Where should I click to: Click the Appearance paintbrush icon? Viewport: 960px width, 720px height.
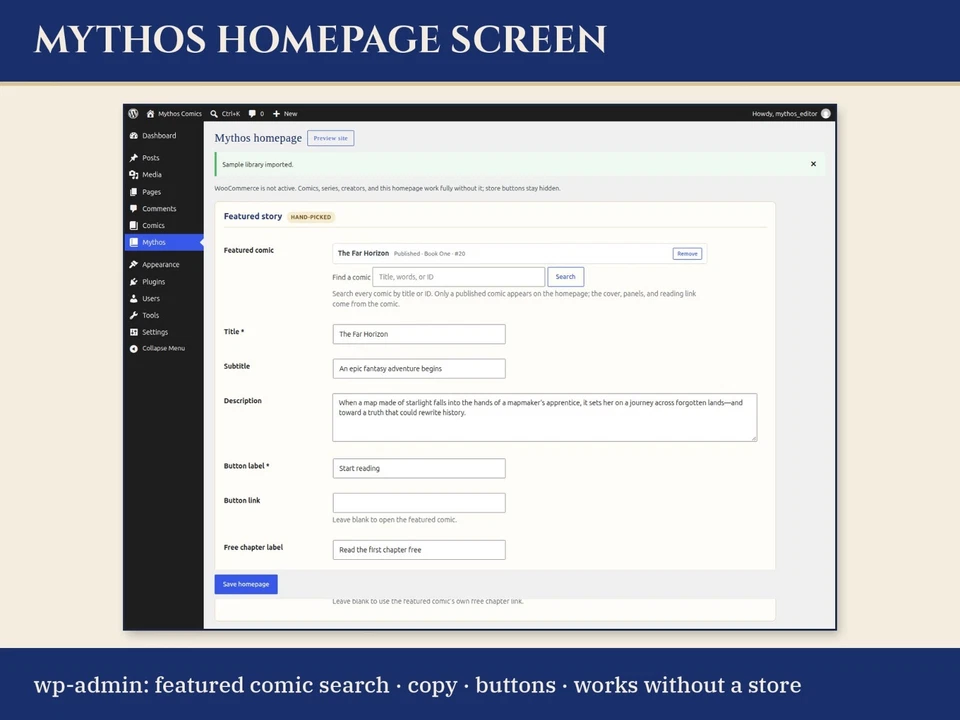coord(133,264)
